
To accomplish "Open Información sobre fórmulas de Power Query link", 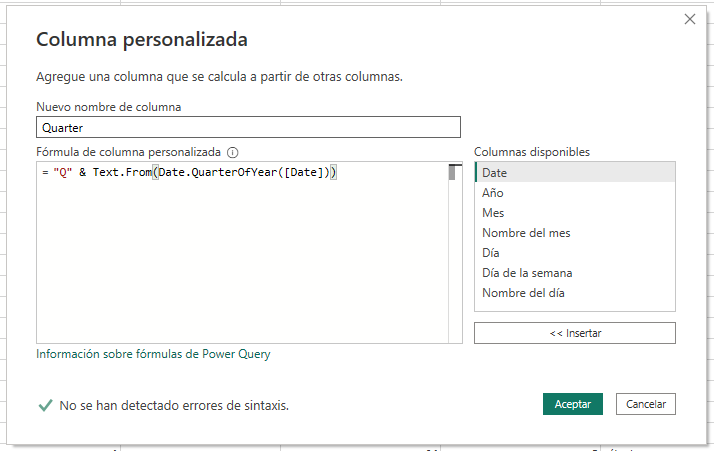I will 153,354.
